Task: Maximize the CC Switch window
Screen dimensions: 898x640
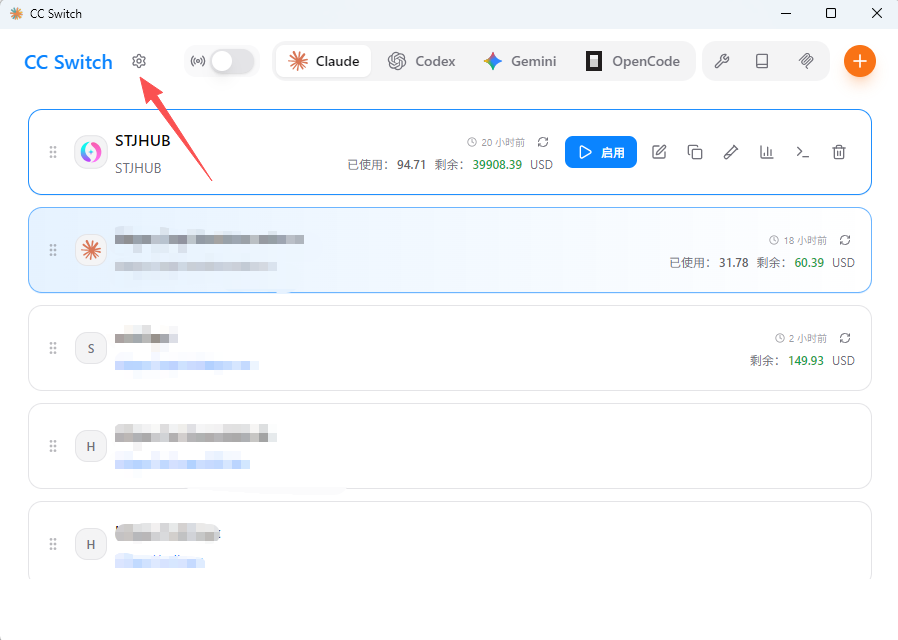Action: pyautogui.click(x=831, y=13)
